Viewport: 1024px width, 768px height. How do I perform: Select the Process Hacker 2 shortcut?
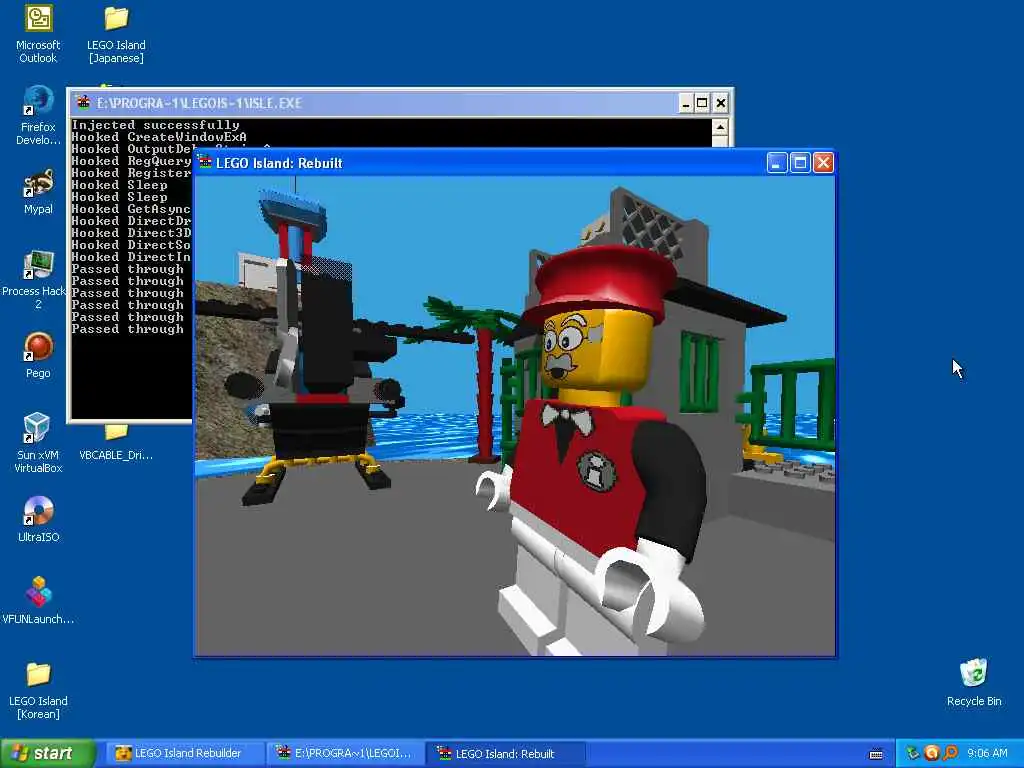point(34,280)
